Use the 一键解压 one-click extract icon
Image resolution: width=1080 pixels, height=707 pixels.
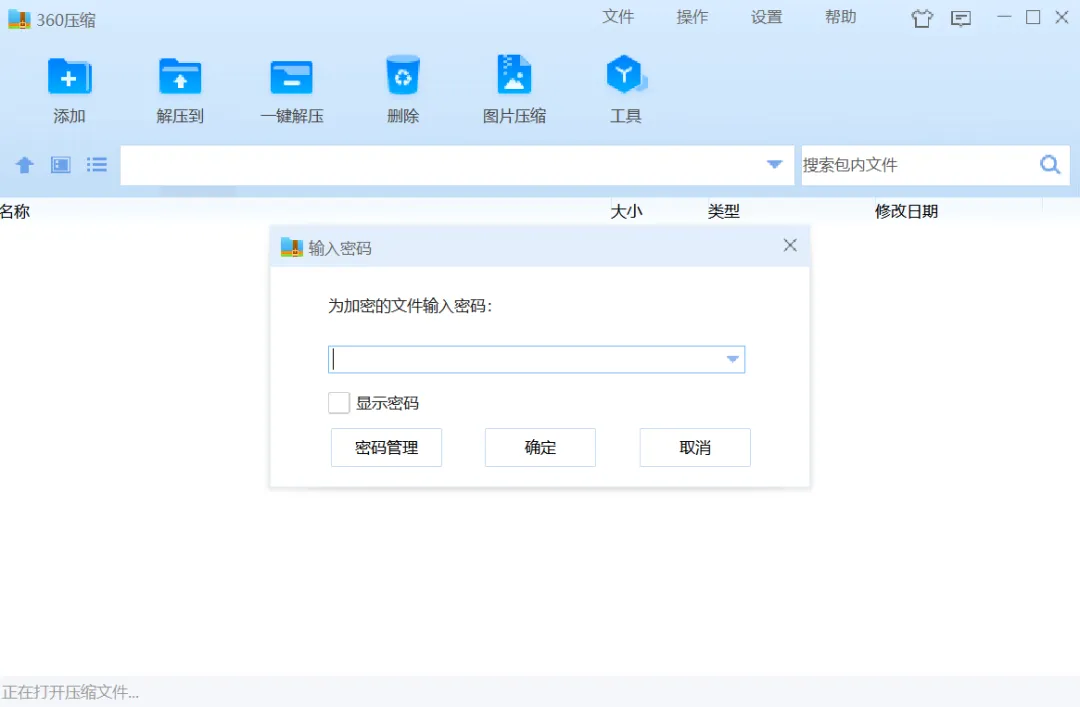point(291,88)
